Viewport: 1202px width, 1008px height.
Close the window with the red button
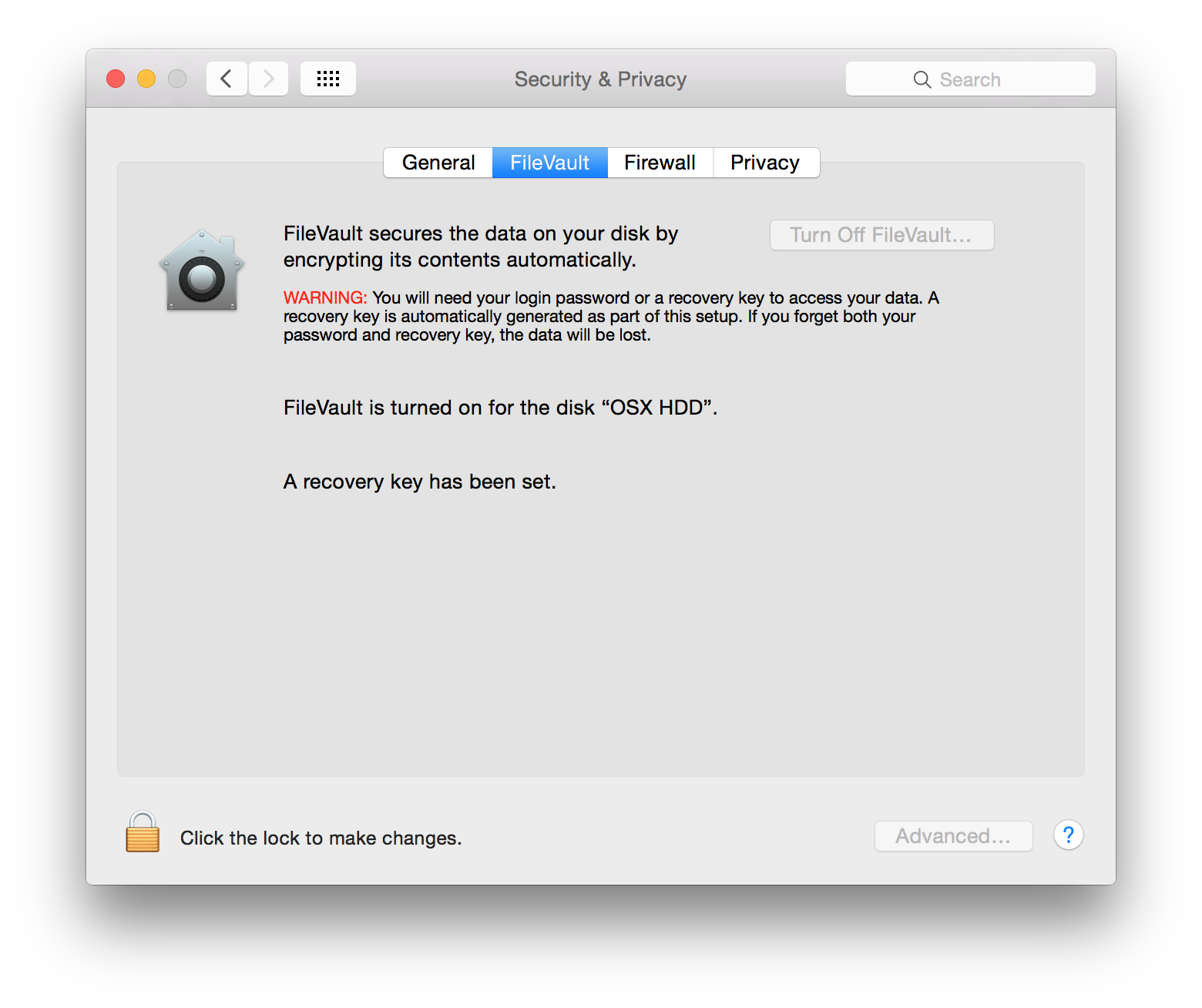click(x=116, y=79)
